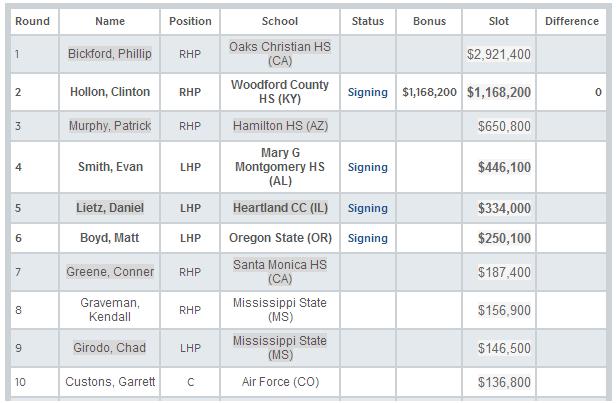Click the Status column header

coord(367,21)
